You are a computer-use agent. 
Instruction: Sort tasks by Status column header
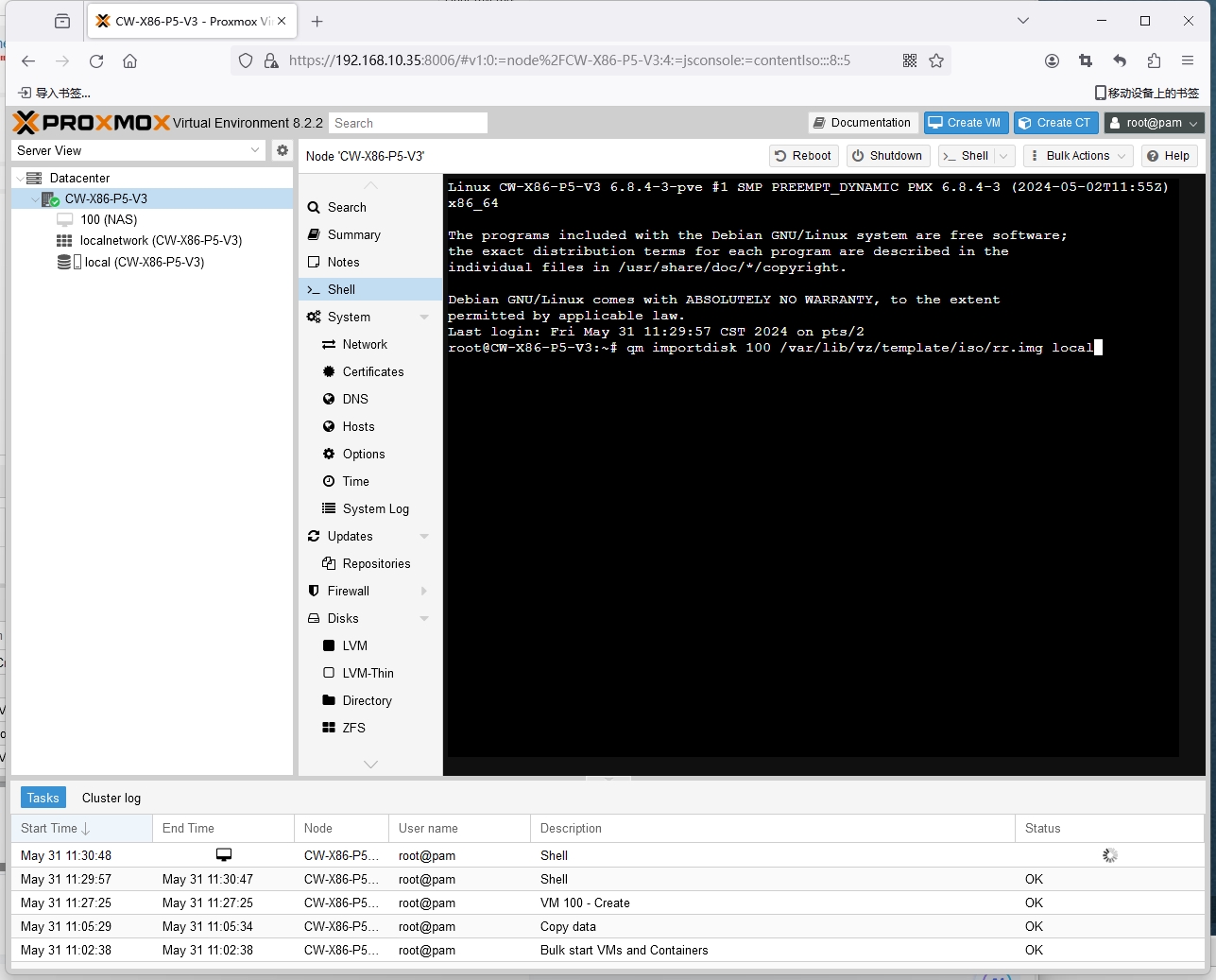tap(1109, 828)
